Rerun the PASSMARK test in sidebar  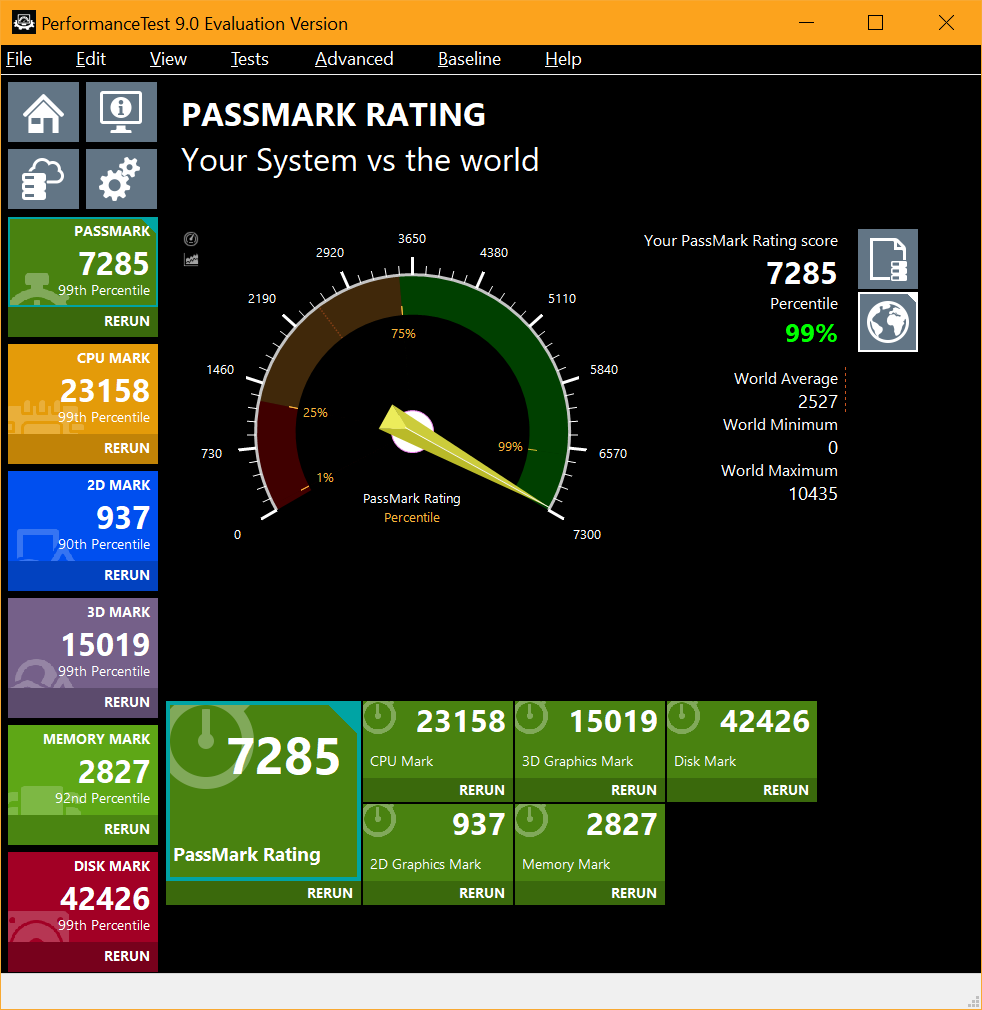coord(83,321)
